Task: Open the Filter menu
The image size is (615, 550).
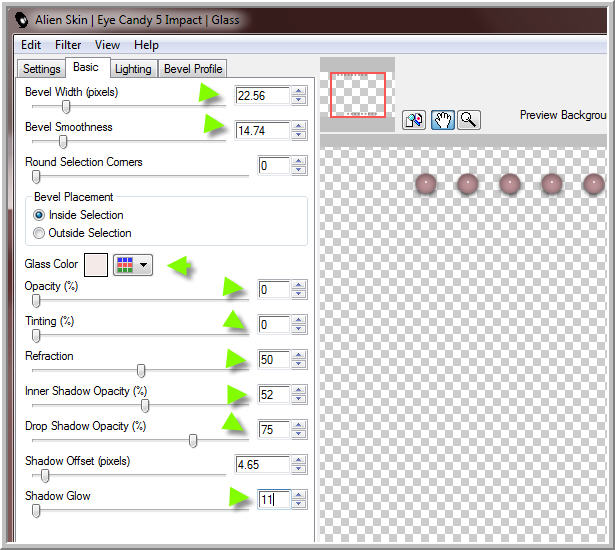Action: 68,45
